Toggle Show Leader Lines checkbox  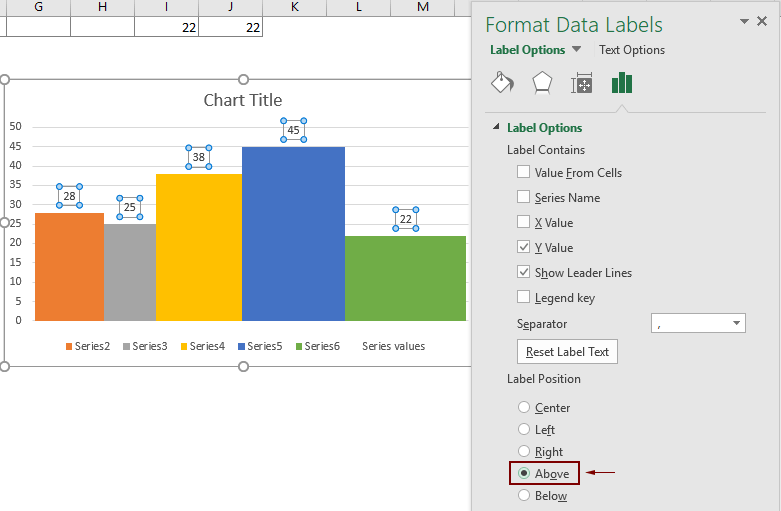[x=524, y=272]
